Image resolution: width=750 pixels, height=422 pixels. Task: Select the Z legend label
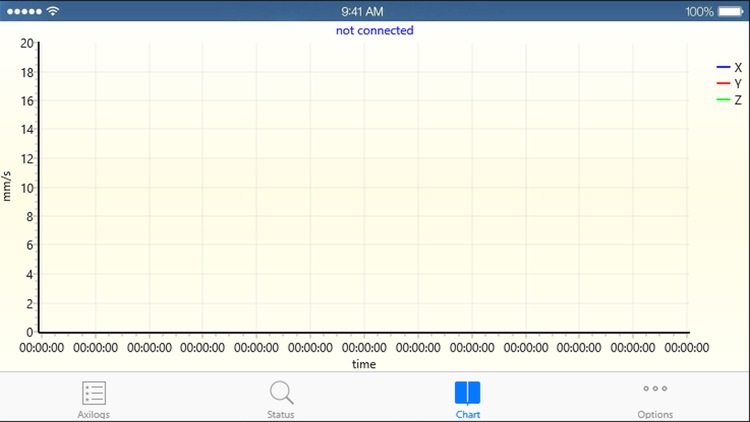[738, 100]
